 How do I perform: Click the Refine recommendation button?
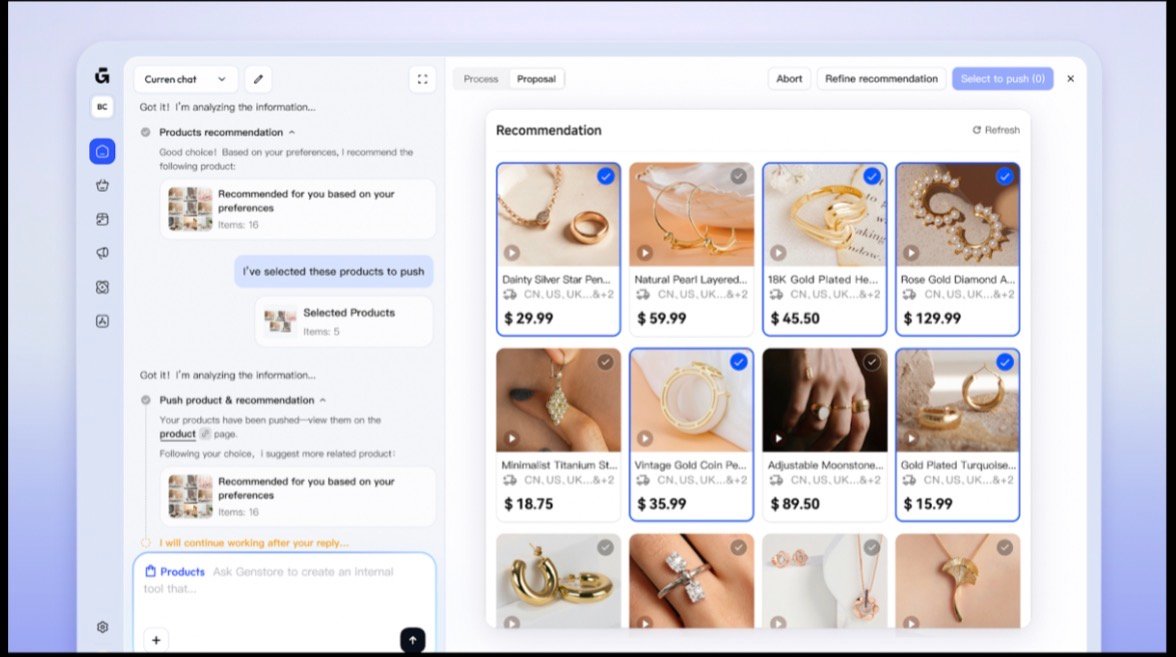881,79
